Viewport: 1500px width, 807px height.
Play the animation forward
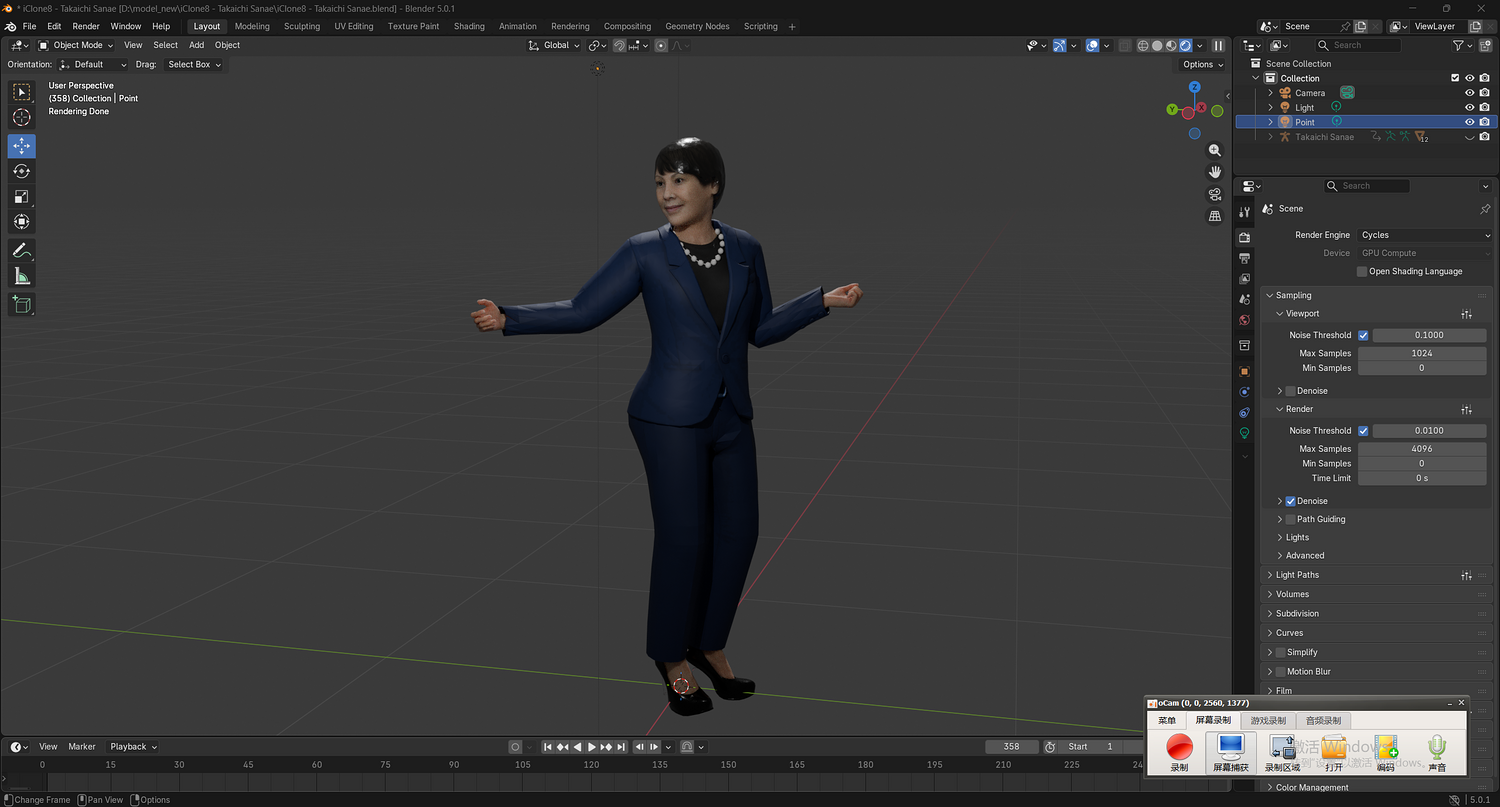click(x=592, y=747)
